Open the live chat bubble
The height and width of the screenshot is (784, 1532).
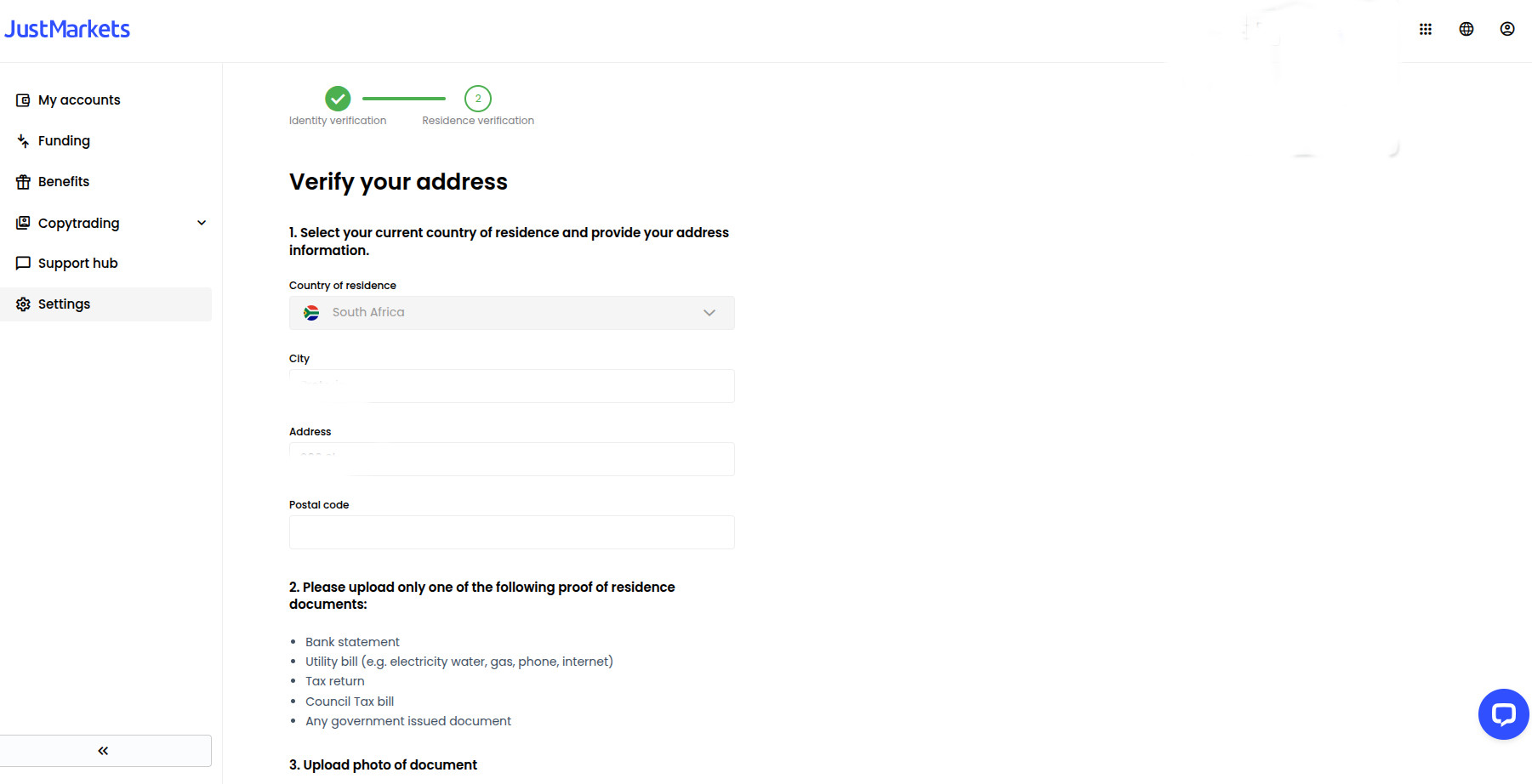(1502, 714)
